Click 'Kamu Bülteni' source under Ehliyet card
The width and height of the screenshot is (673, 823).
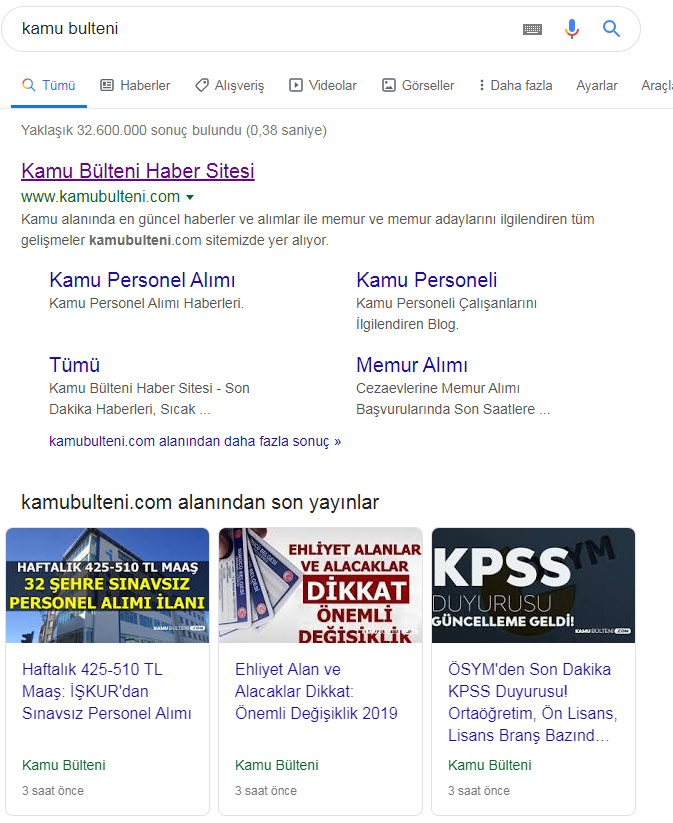[277, 765]
